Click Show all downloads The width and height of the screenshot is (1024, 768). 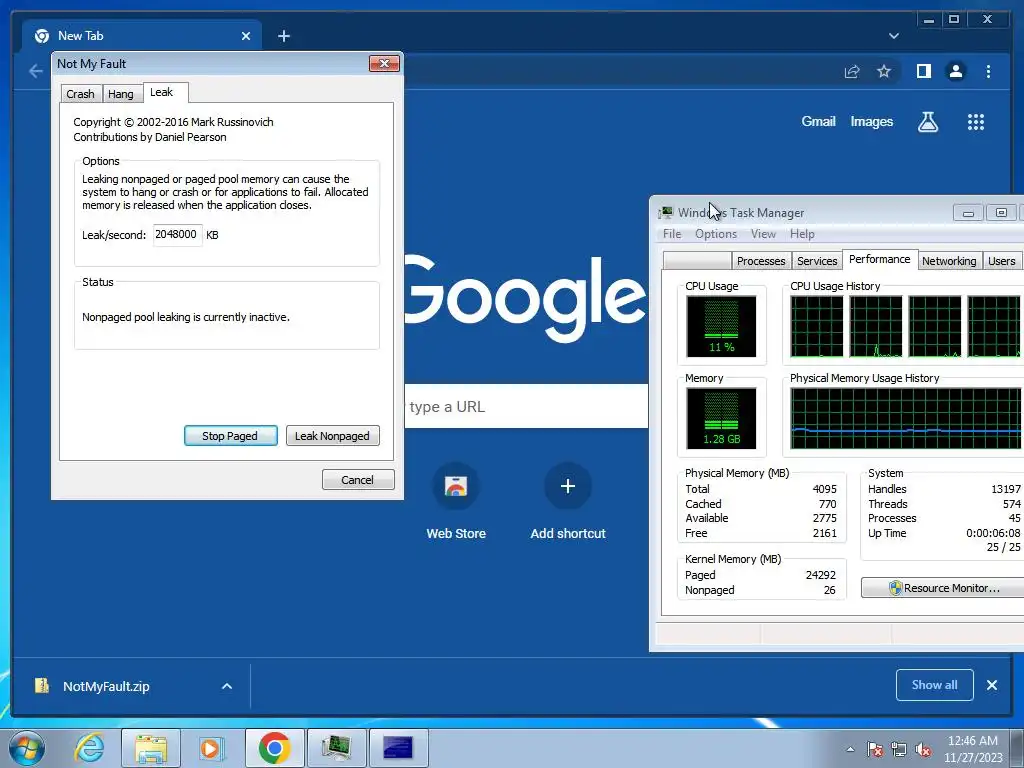point(935,684)
